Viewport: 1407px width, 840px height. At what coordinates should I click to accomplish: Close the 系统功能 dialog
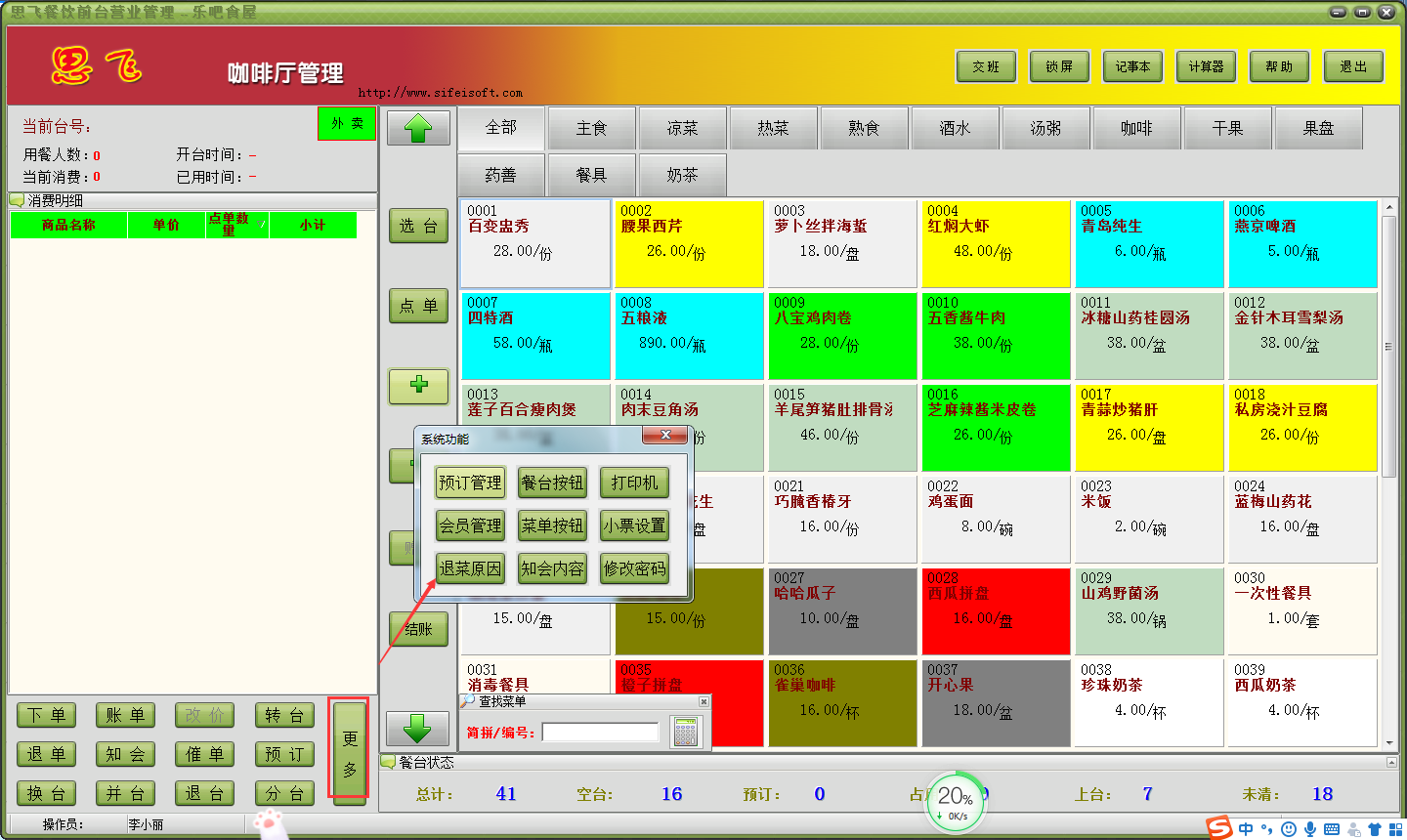[665, 435]
